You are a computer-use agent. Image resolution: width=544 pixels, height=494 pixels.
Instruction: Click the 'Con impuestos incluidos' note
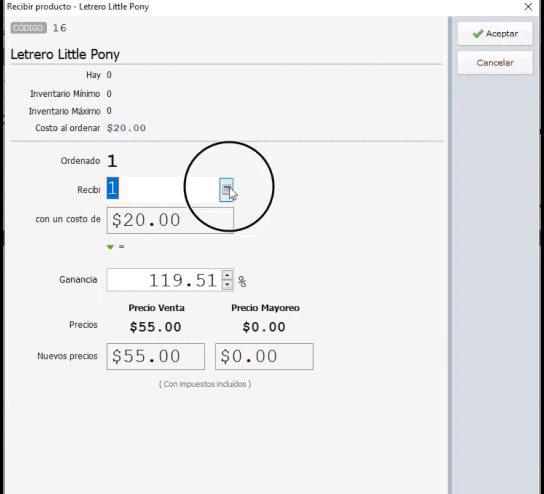(205, 384)
